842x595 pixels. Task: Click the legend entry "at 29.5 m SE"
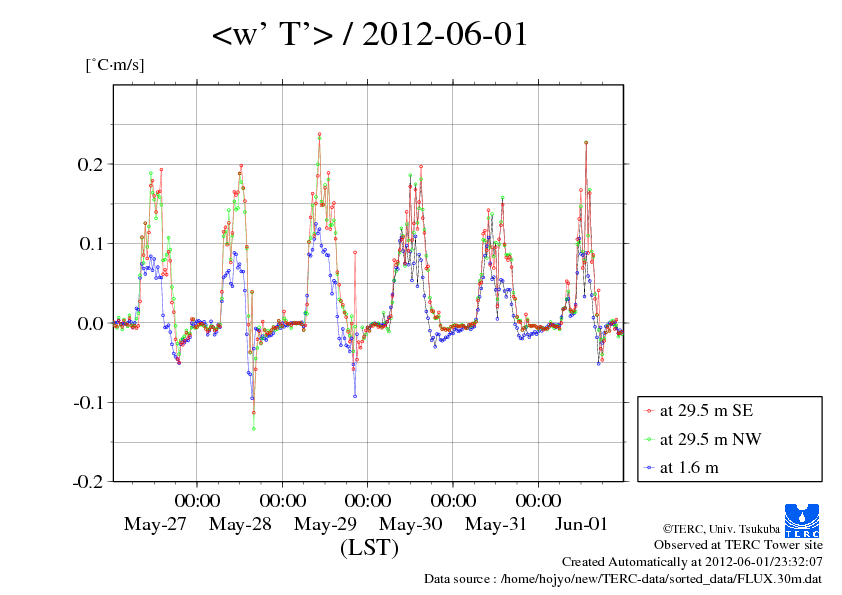pyautogui.click(x=706, y=411)
